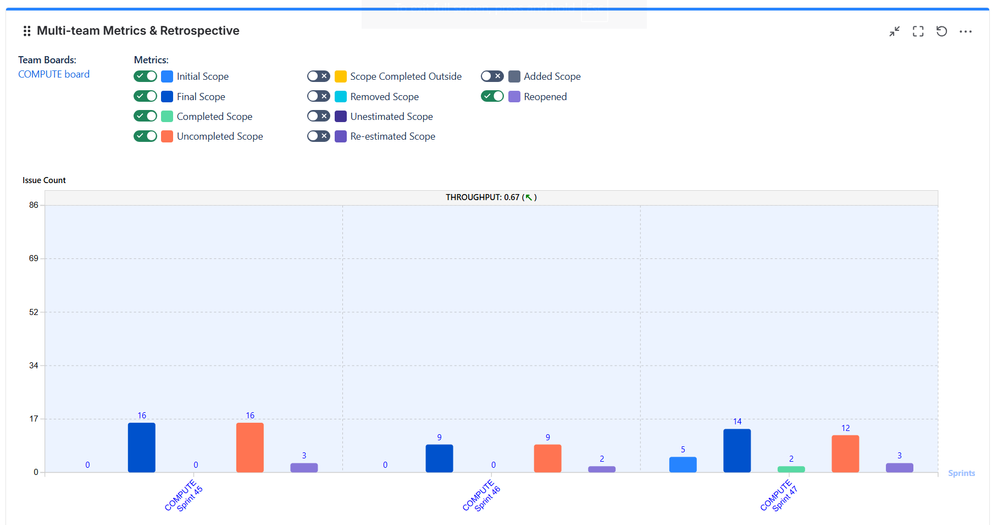Click Sprint 47 Initial Scope bar showing 5
Screen dimensions: 998x525
click(x=683, y=465)
